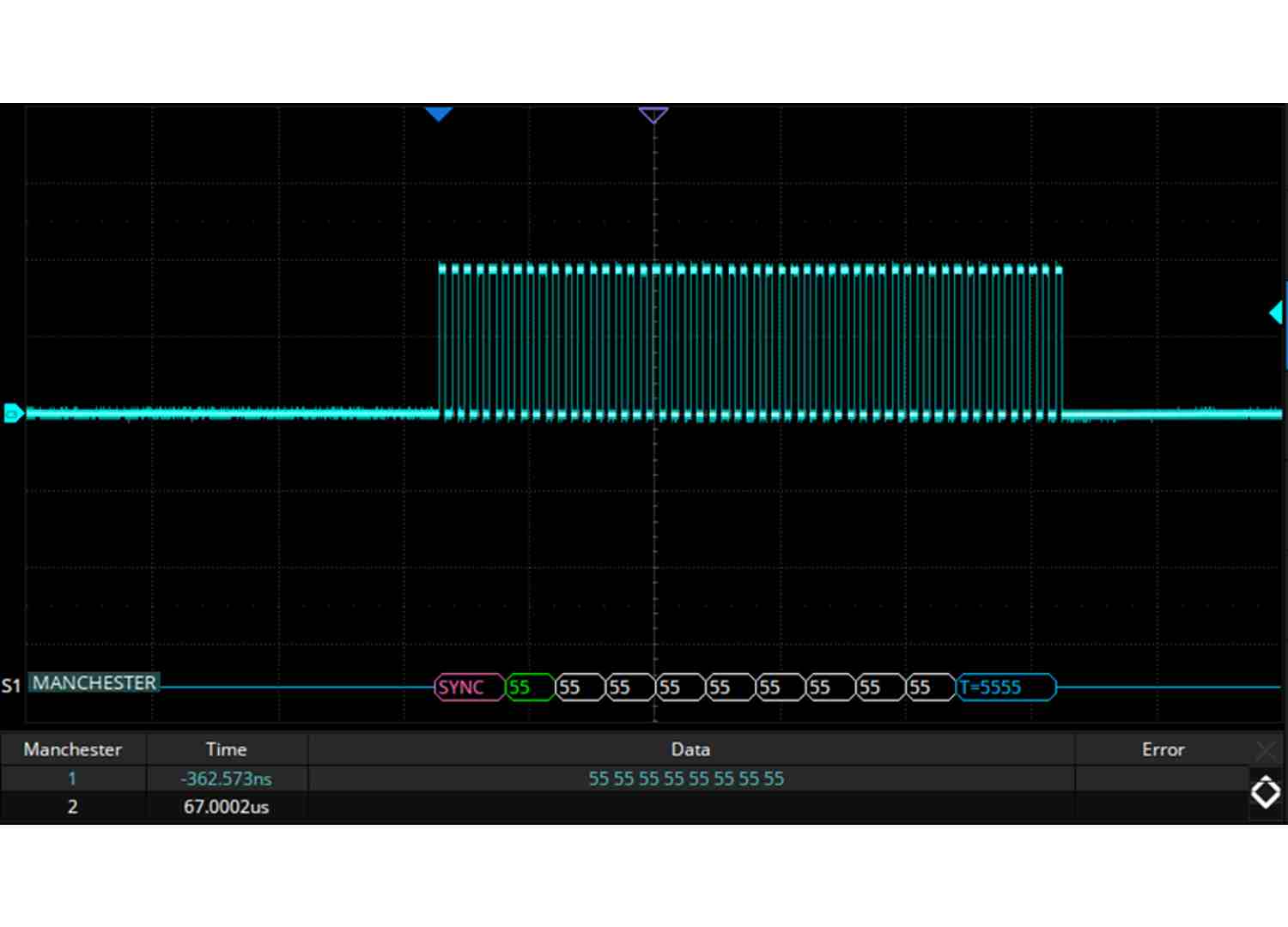Click the trigger level arrow on right edge
The image size is (1288, 927).
(1276, 312)
